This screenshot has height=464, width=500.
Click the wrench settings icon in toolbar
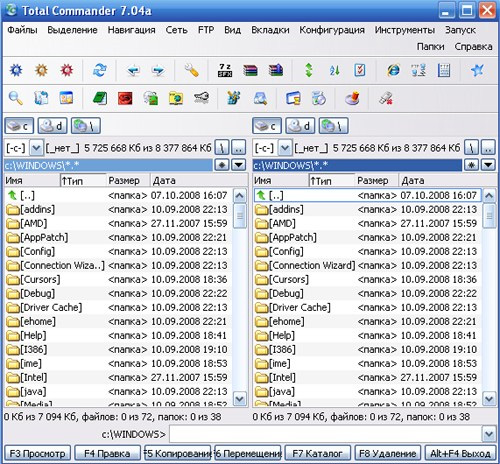(x=192, y=70)
